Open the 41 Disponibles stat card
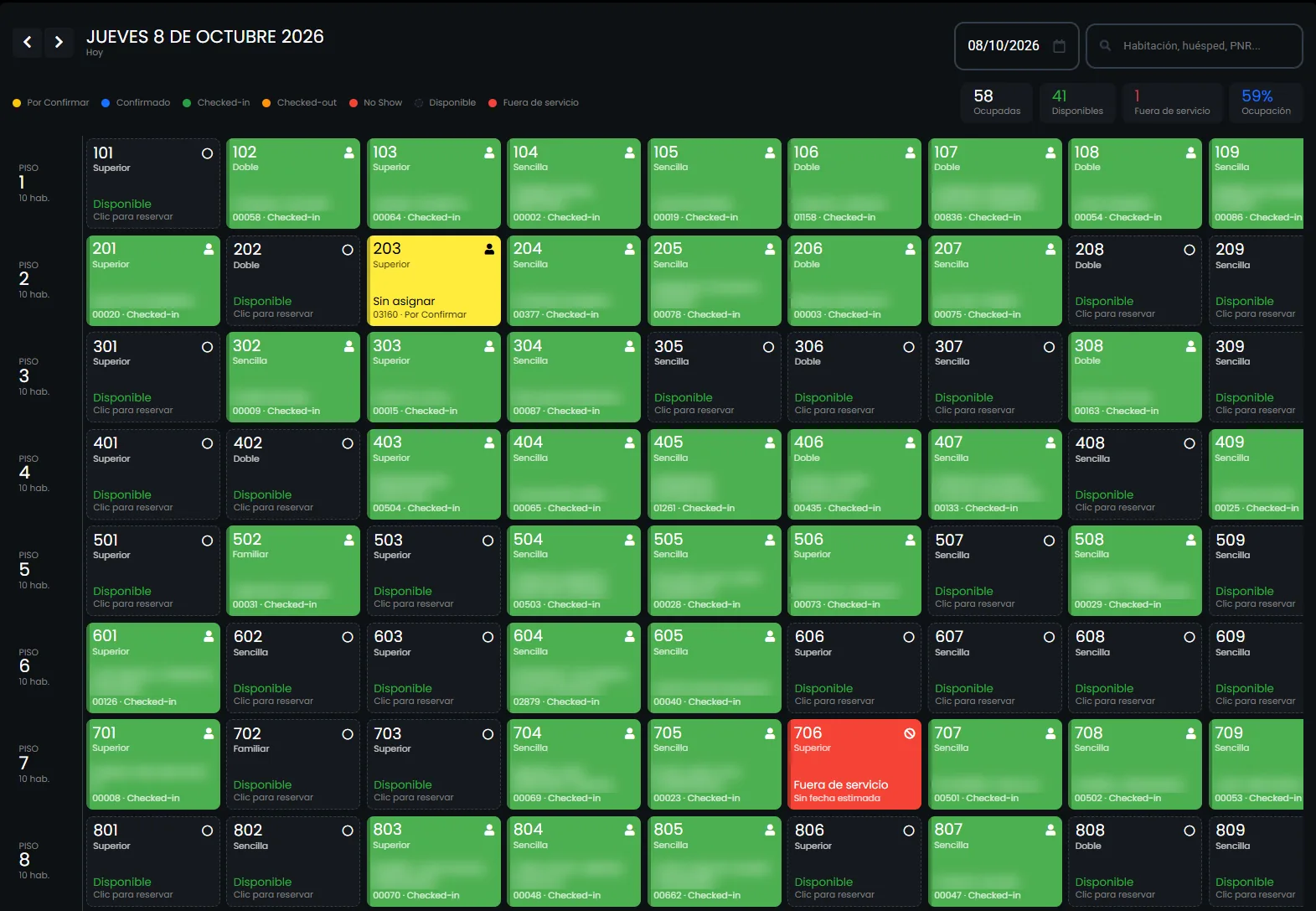Viewport: 1316px width, 911px height. pos(1078,102)
